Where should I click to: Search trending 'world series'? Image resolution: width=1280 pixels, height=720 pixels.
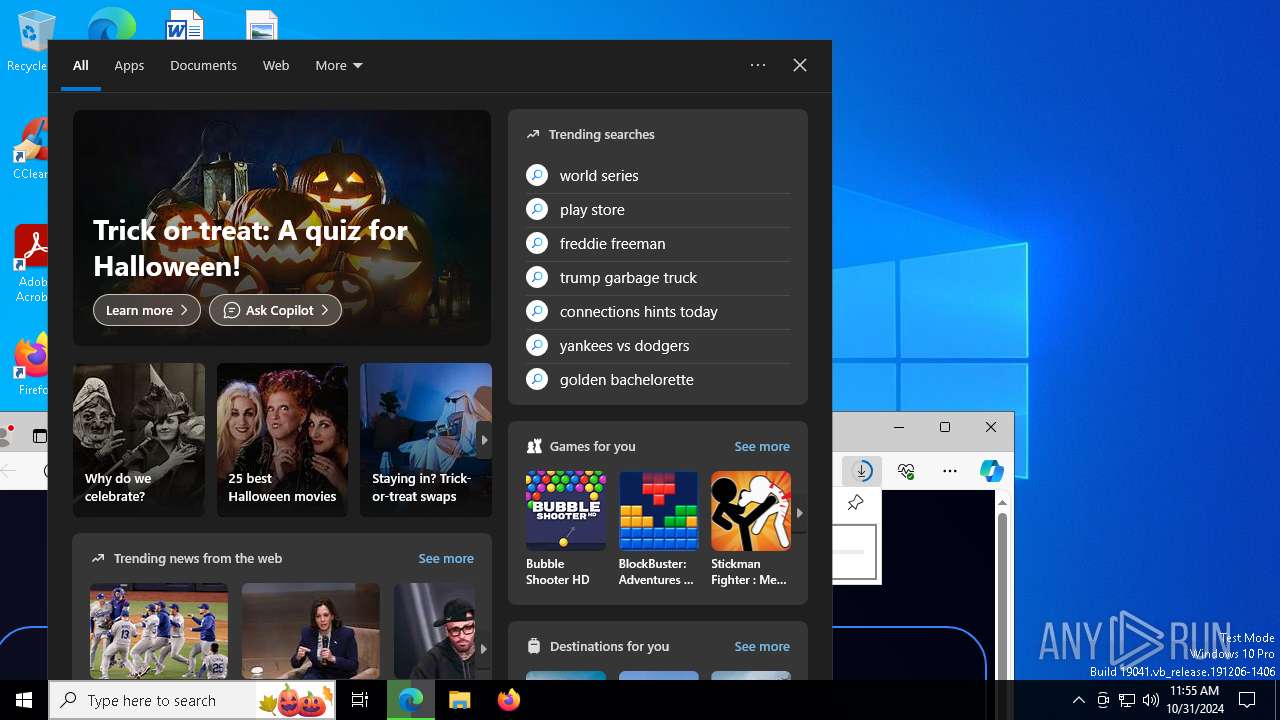[658, 176]
